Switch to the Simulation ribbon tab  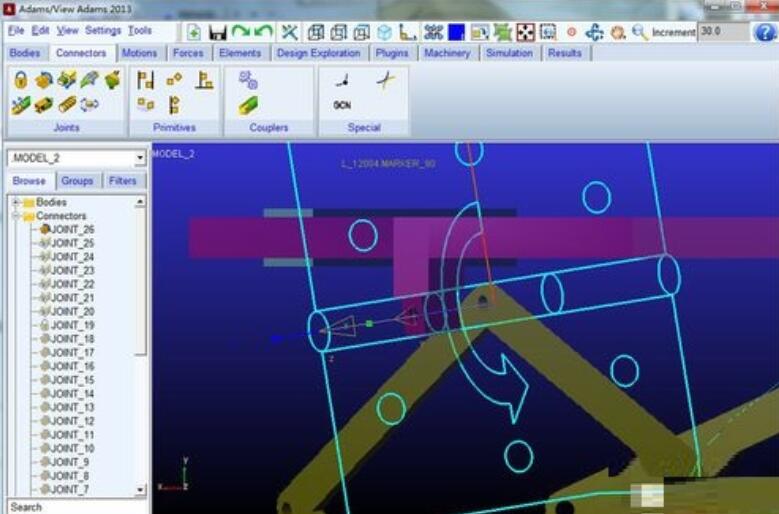(x=509, y=53)
